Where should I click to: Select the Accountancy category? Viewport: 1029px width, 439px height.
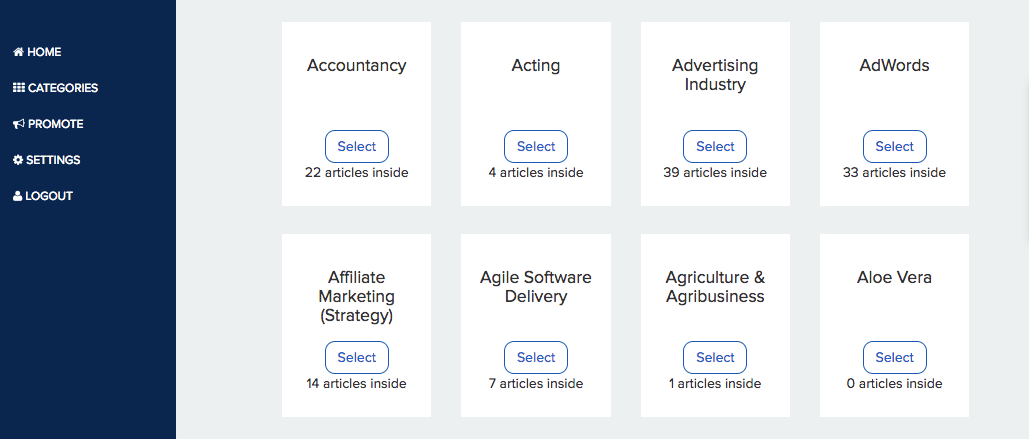[356, 146]
